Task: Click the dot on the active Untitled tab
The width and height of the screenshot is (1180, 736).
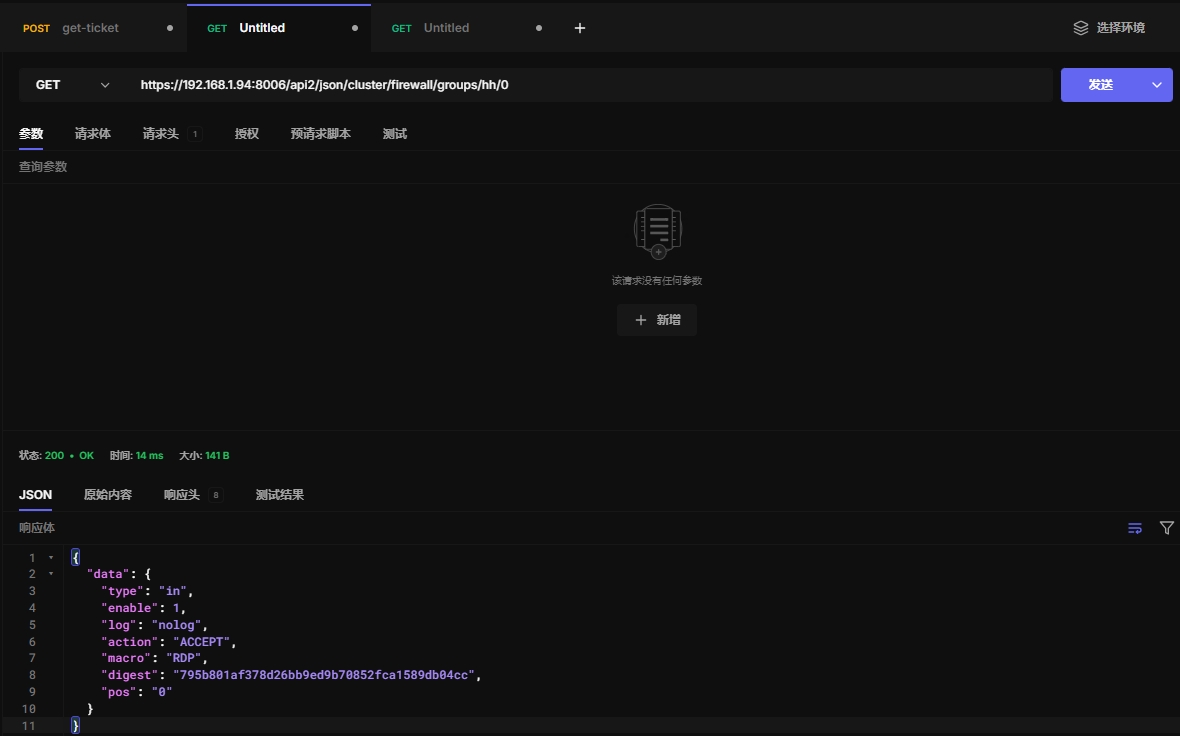Action: tap(355, 28)
